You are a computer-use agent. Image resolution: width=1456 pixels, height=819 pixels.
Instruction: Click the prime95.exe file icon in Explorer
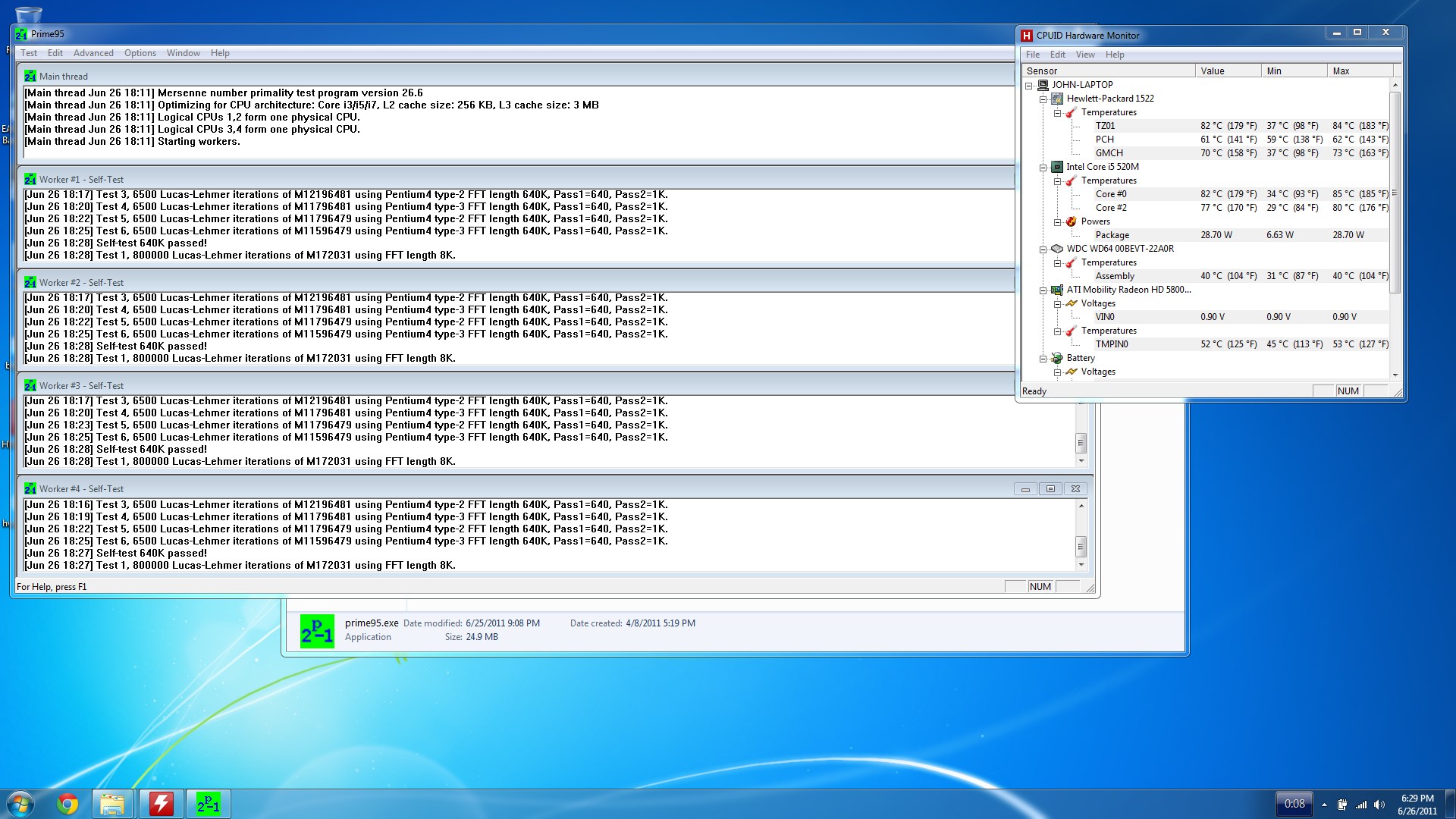coord(317,631)
